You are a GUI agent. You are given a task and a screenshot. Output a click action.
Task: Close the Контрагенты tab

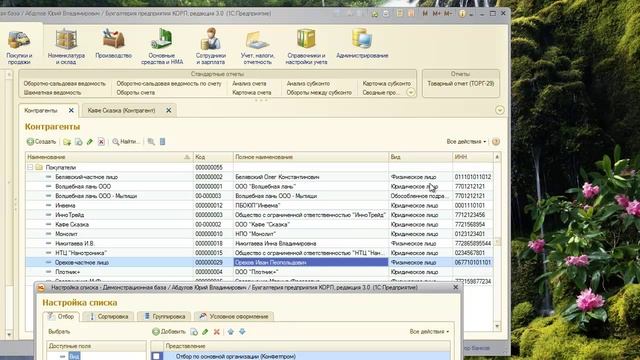71,111
